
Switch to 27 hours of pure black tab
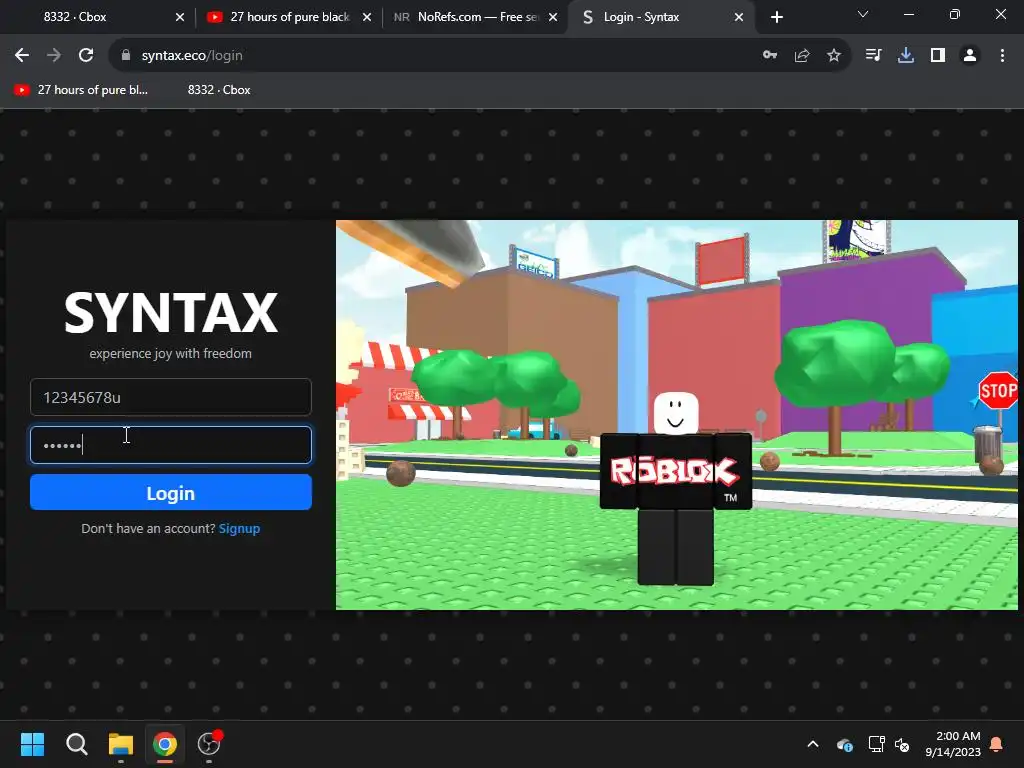coord(288,17)
